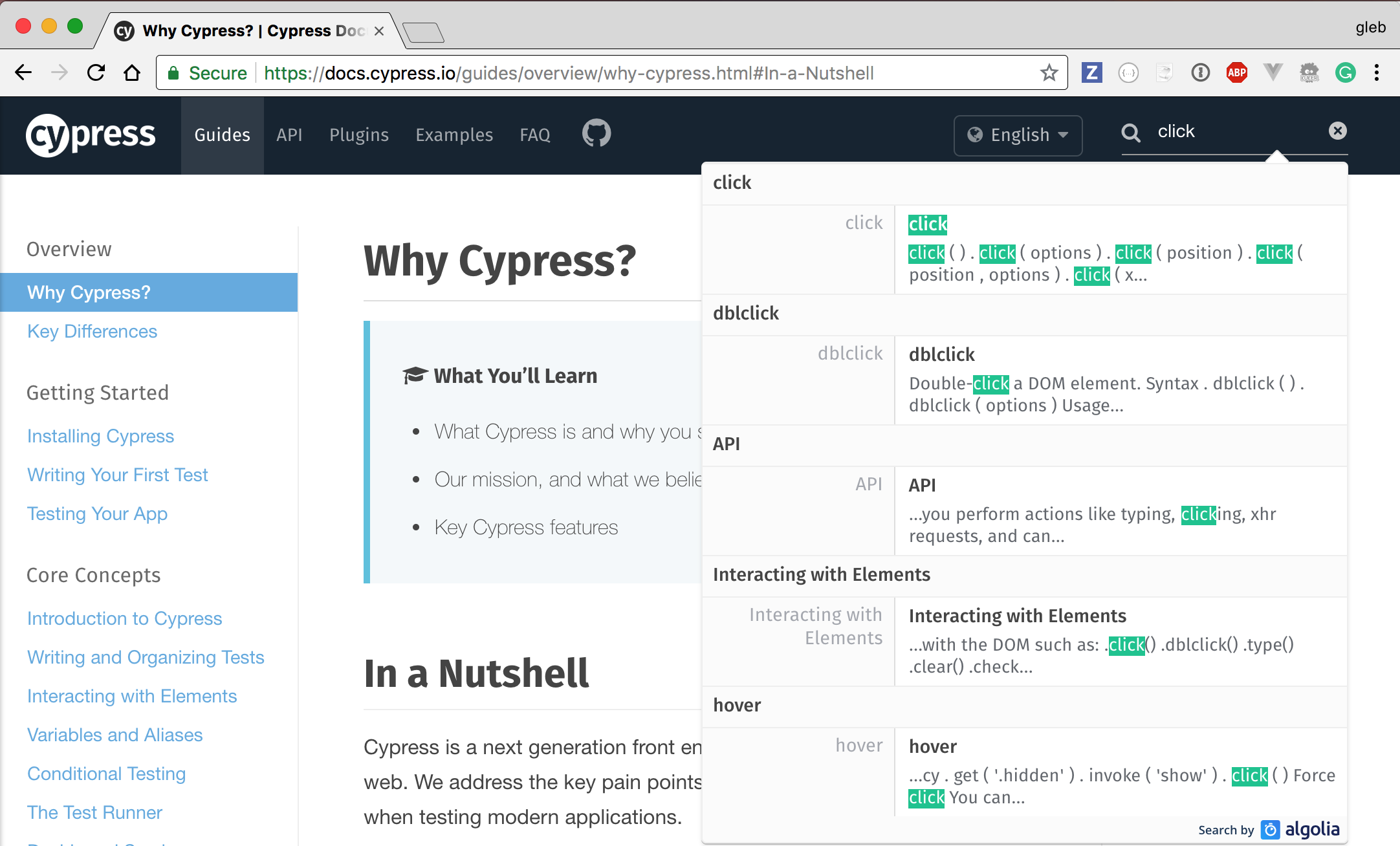This screenshot has width=1400, height=846.
Task: Open the Adblock Plus extension
Action: pos(1236,72)
